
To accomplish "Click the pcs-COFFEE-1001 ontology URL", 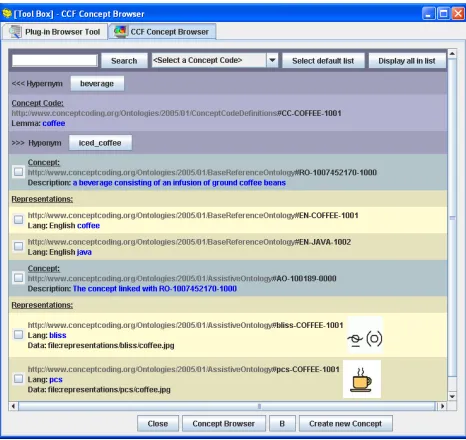I will (x=184, y=369).
